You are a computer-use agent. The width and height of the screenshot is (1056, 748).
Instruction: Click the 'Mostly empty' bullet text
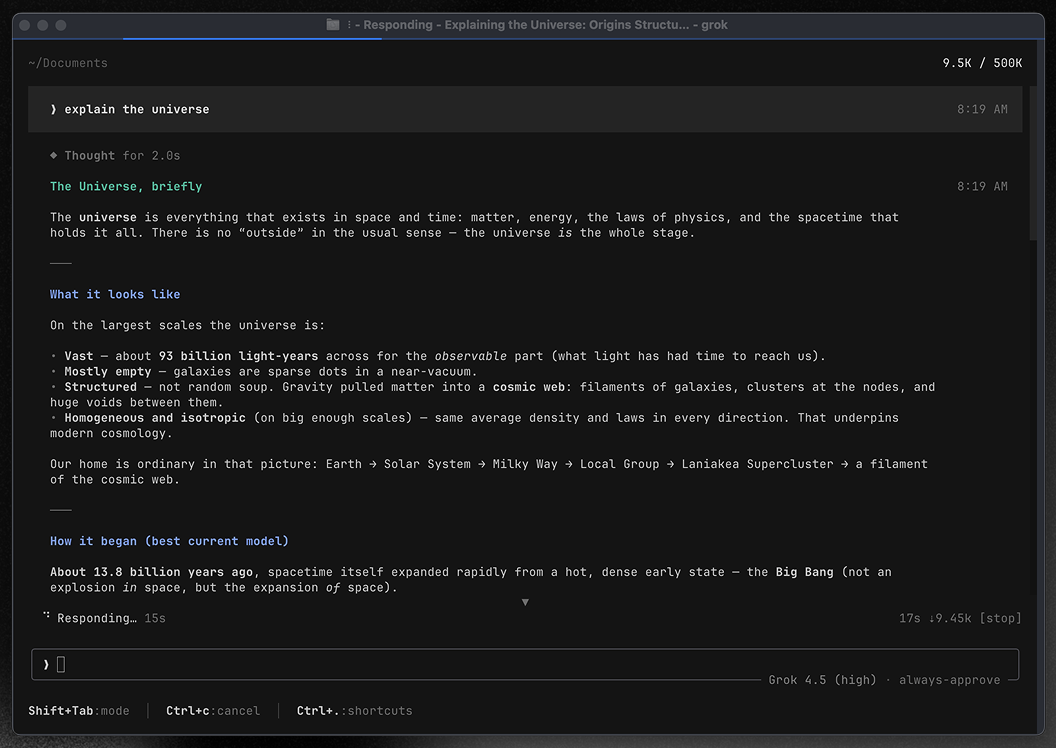108,372
